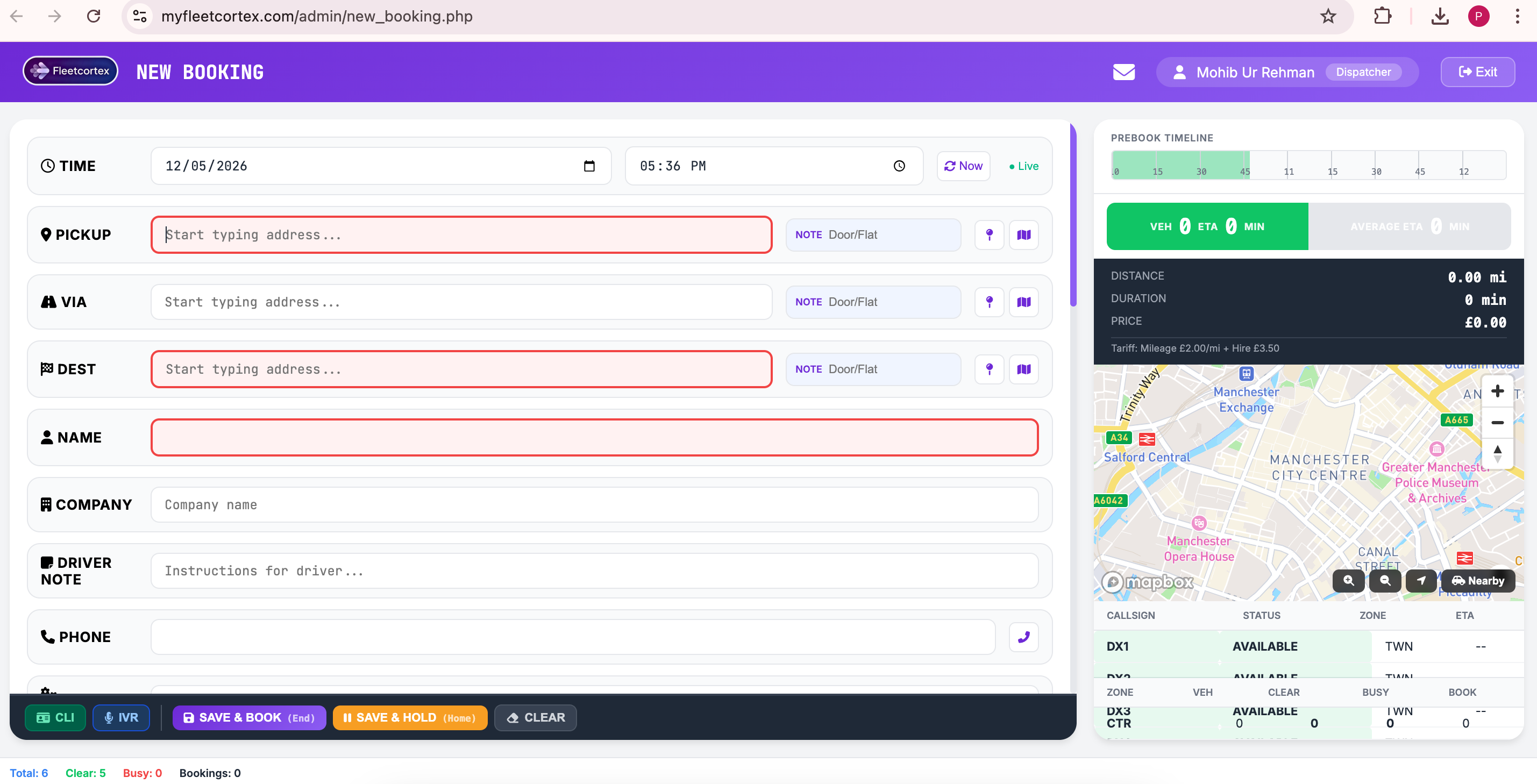
Task: Click DEST Door/Flat note field
Action: tap(873, 369)
